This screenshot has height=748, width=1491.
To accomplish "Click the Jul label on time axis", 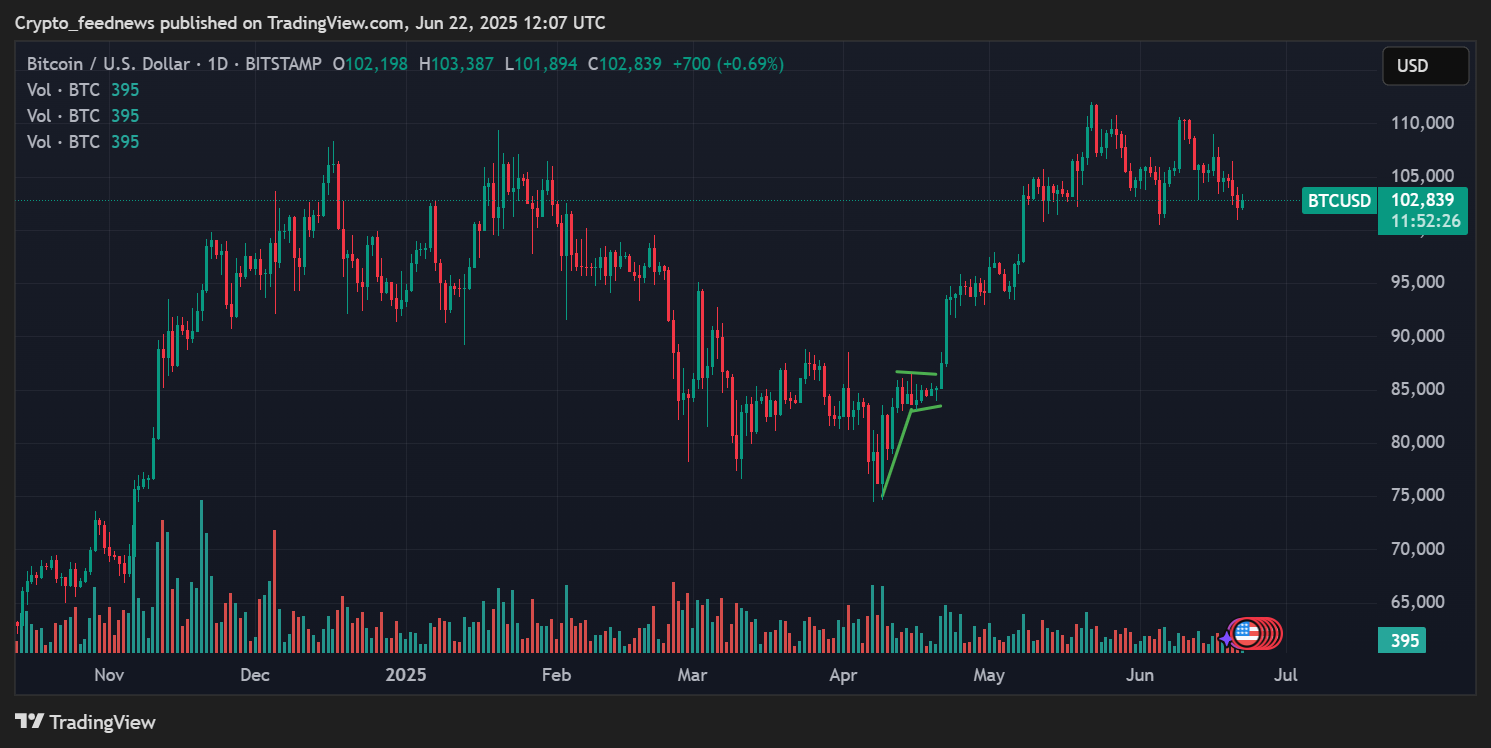I will click(1286, 675).
